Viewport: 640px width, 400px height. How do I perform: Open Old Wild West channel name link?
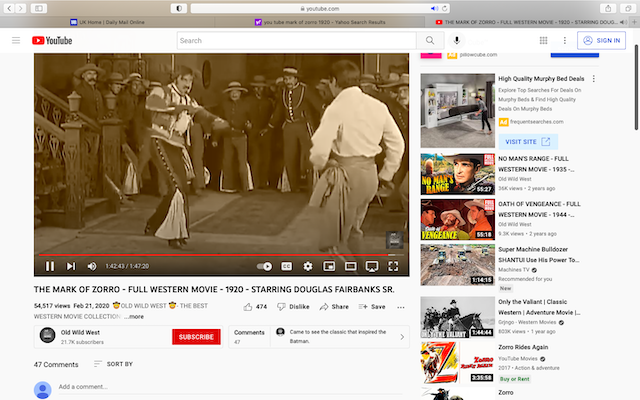point(80,333)
